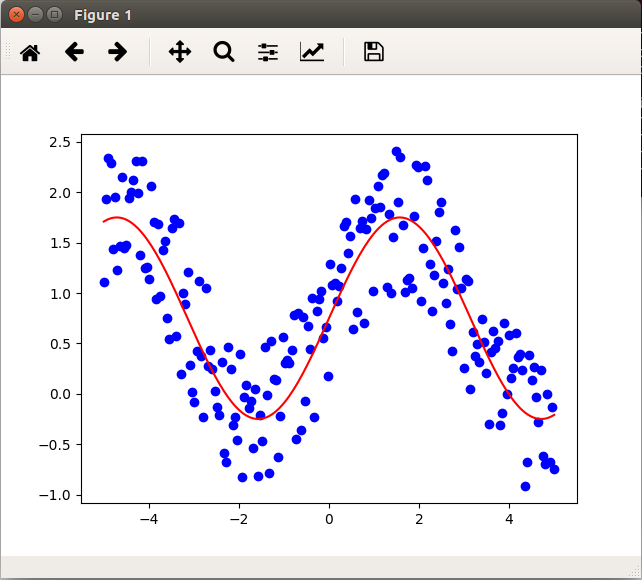
Task: Click y-axis tick label 1.0
Action: pos(60,294)
